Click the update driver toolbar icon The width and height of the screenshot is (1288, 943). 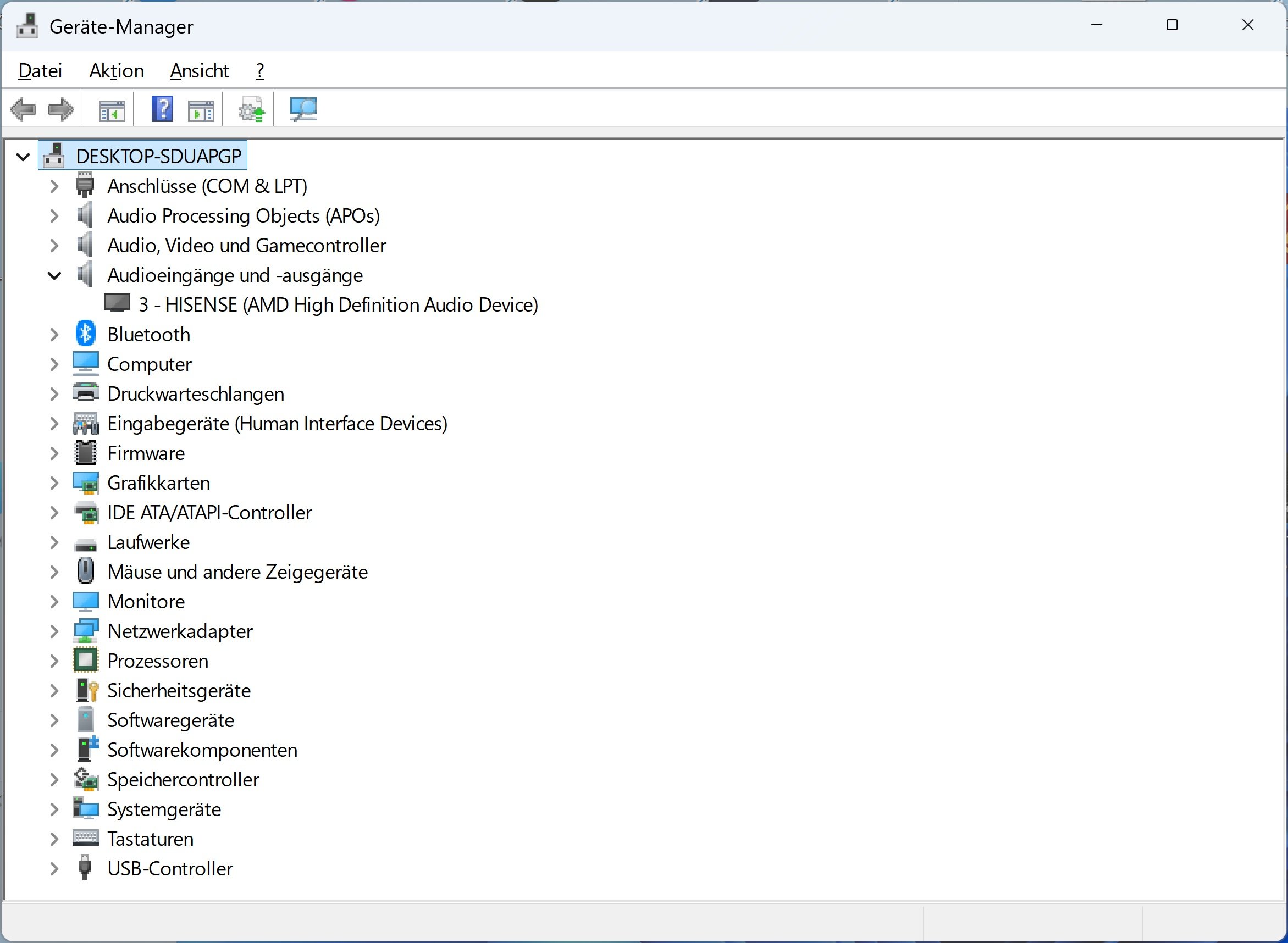coord(252,109)
